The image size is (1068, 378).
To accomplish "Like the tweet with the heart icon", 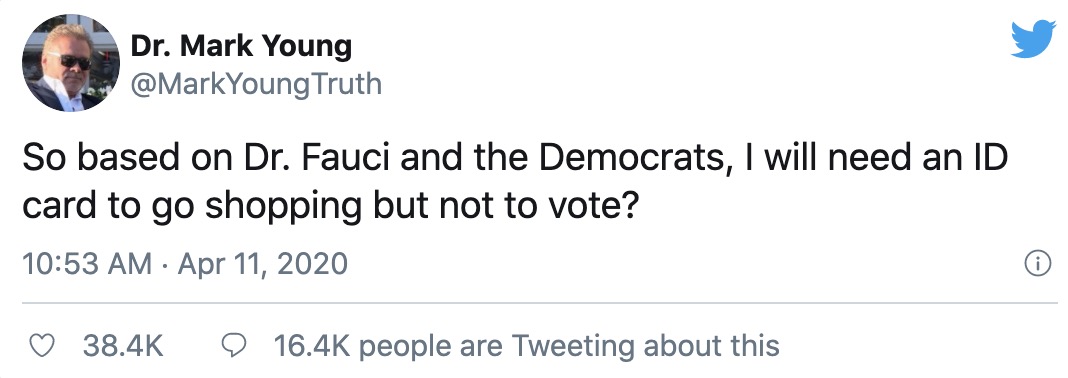I will pyautogui.click(x=44, y=346).
